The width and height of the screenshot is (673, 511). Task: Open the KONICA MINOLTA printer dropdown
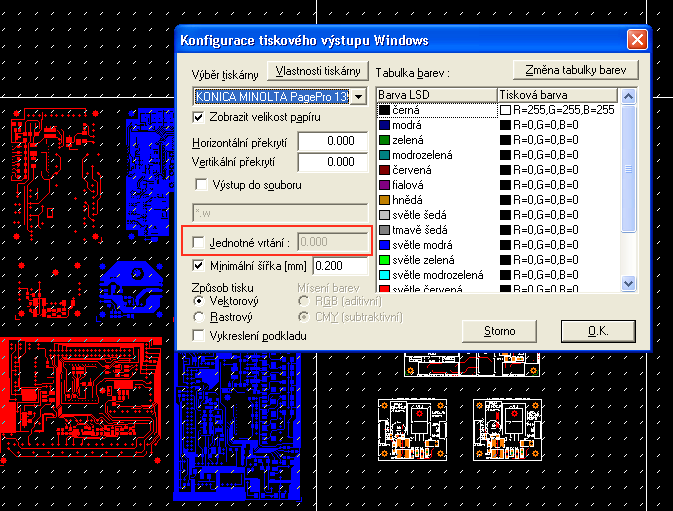[358, 98]
